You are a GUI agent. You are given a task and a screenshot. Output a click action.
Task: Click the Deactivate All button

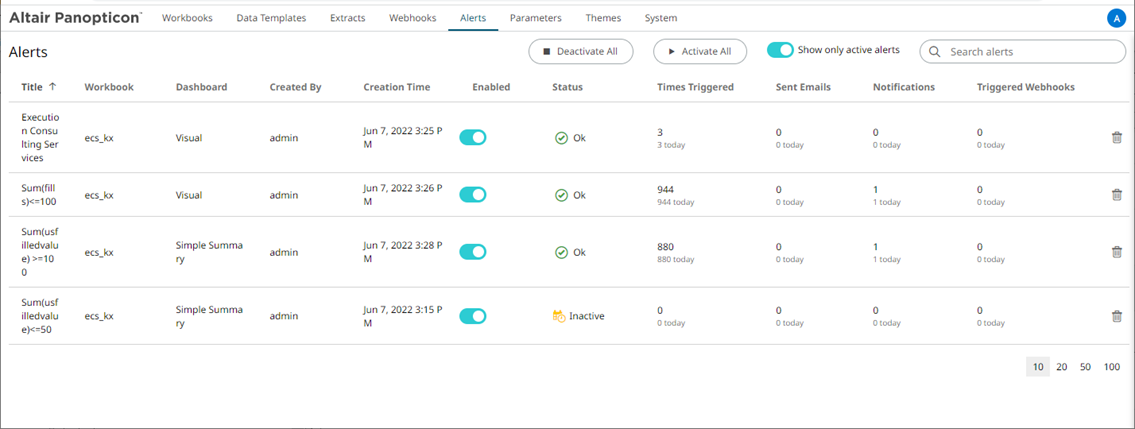point(581,52)
